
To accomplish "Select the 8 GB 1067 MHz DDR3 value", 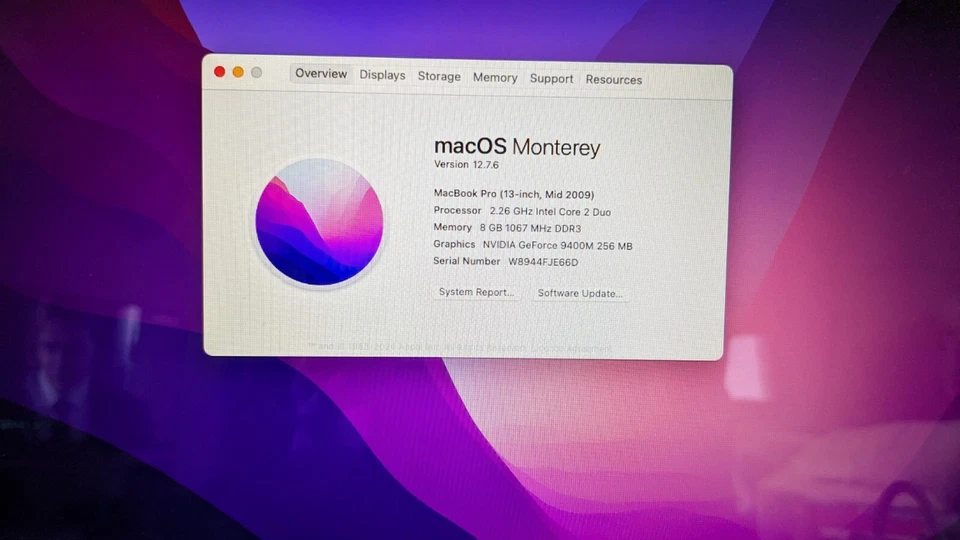I will (530, 228).
